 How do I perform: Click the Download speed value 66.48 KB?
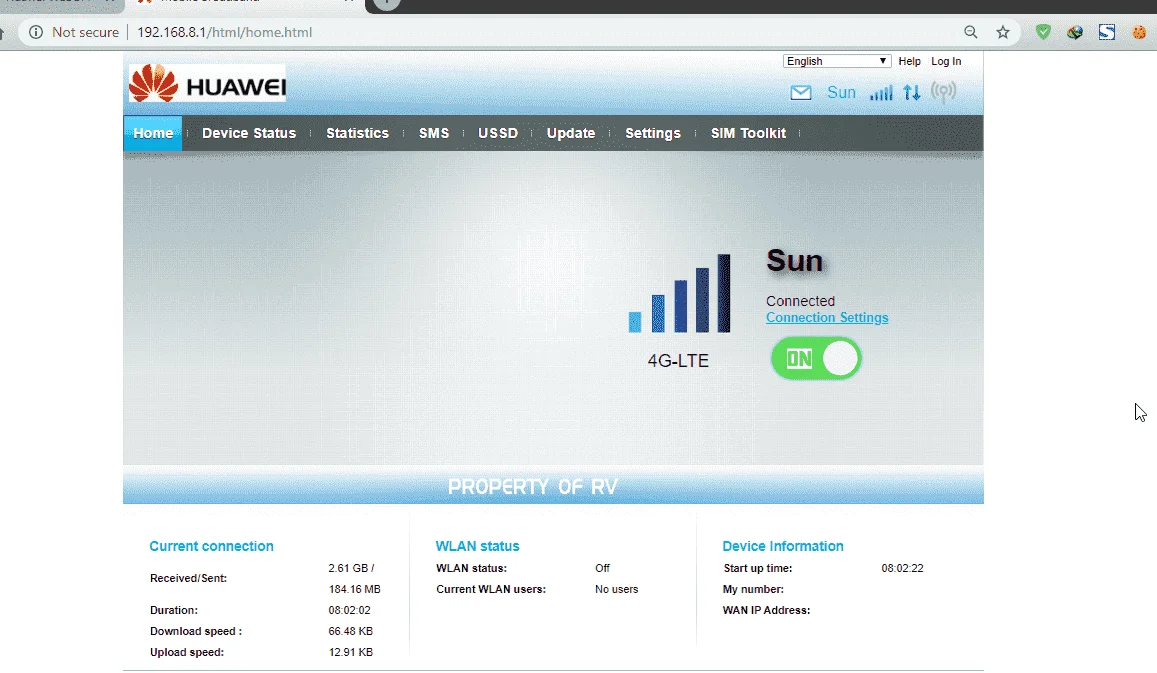point(350,632)
